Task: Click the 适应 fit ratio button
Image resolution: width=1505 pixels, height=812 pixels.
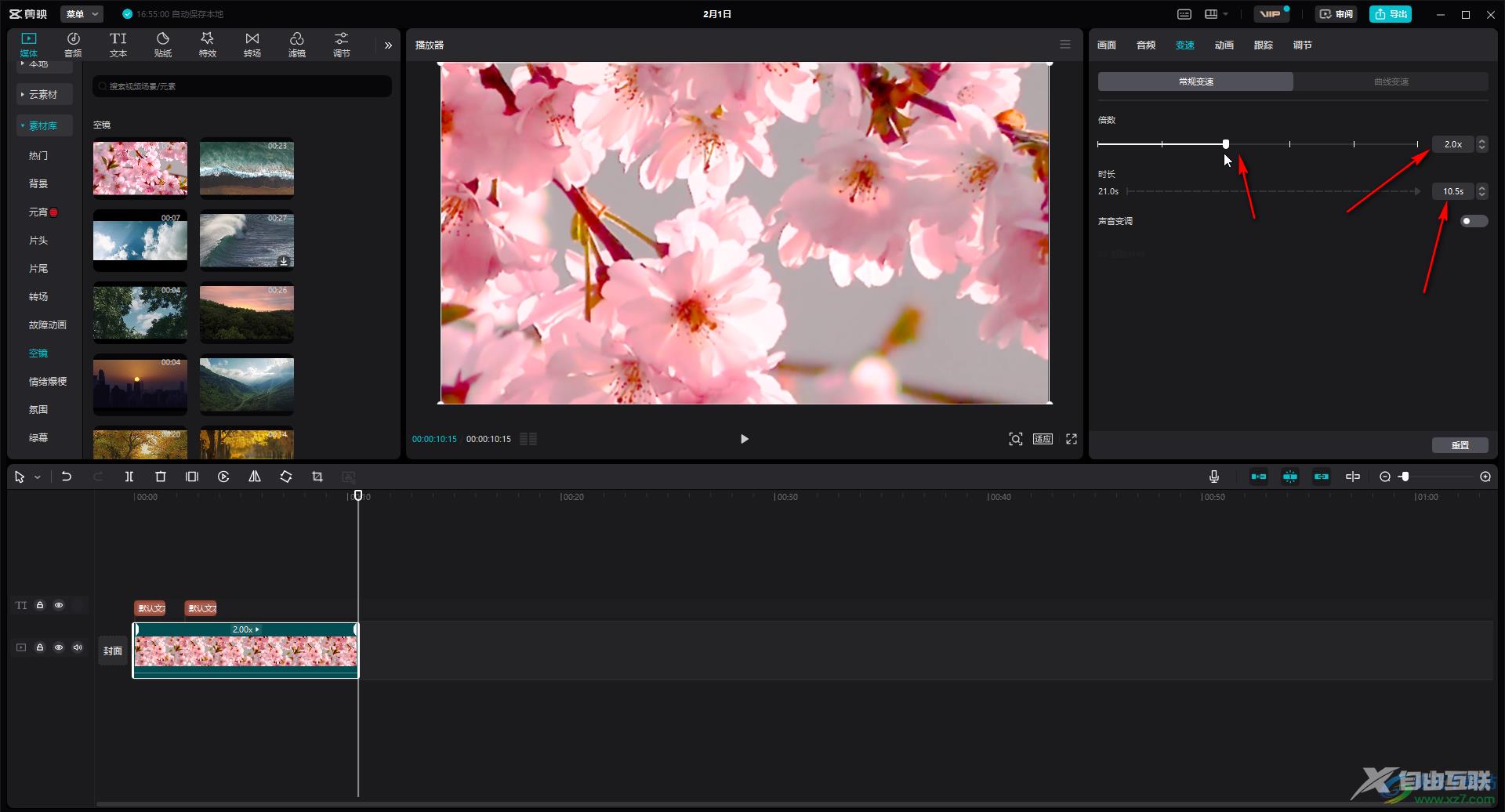Action: pyautogui.click(x=1043, y=439)
